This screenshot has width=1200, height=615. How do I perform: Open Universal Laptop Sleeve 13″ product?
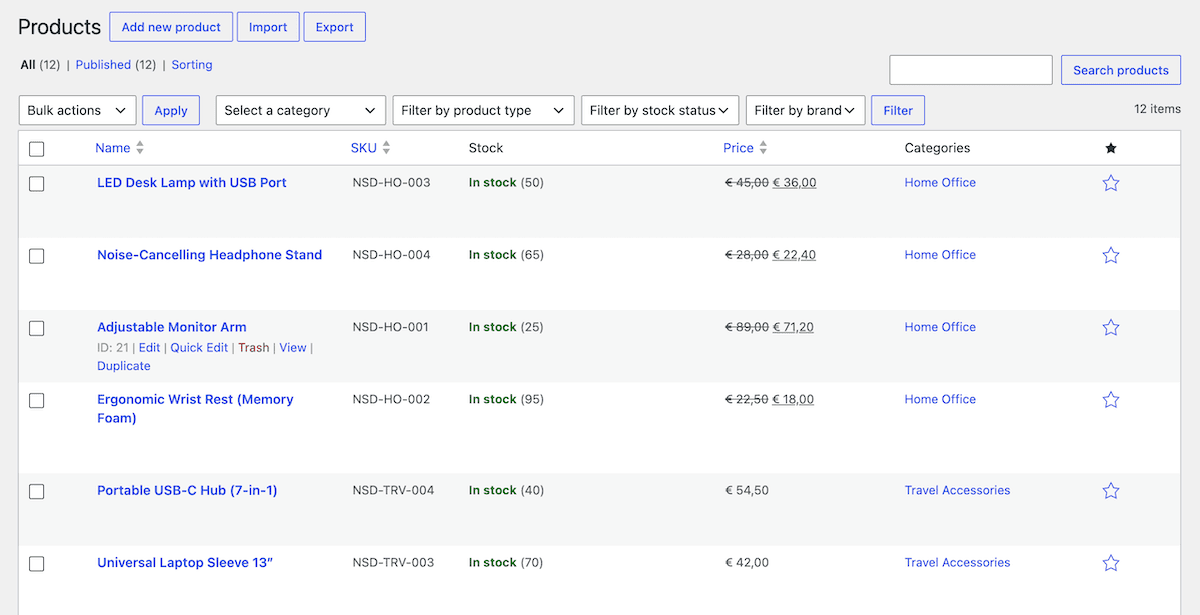click(x=185, y=563)
